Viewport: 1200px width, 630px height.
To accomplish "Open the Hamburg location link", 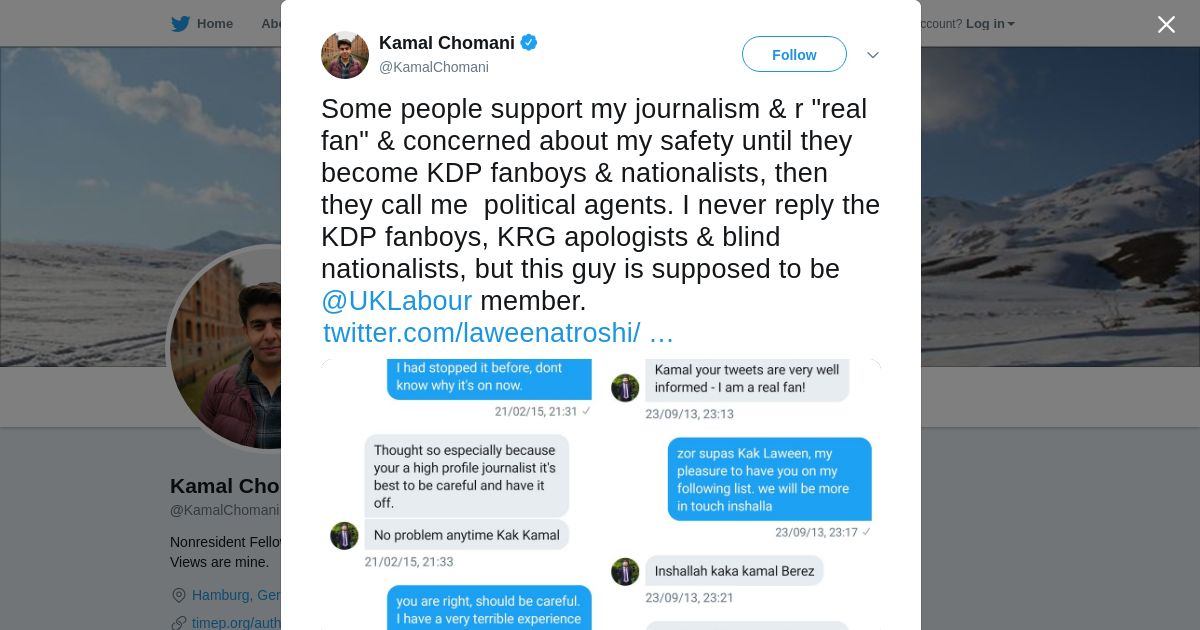I will coord(236,595).
